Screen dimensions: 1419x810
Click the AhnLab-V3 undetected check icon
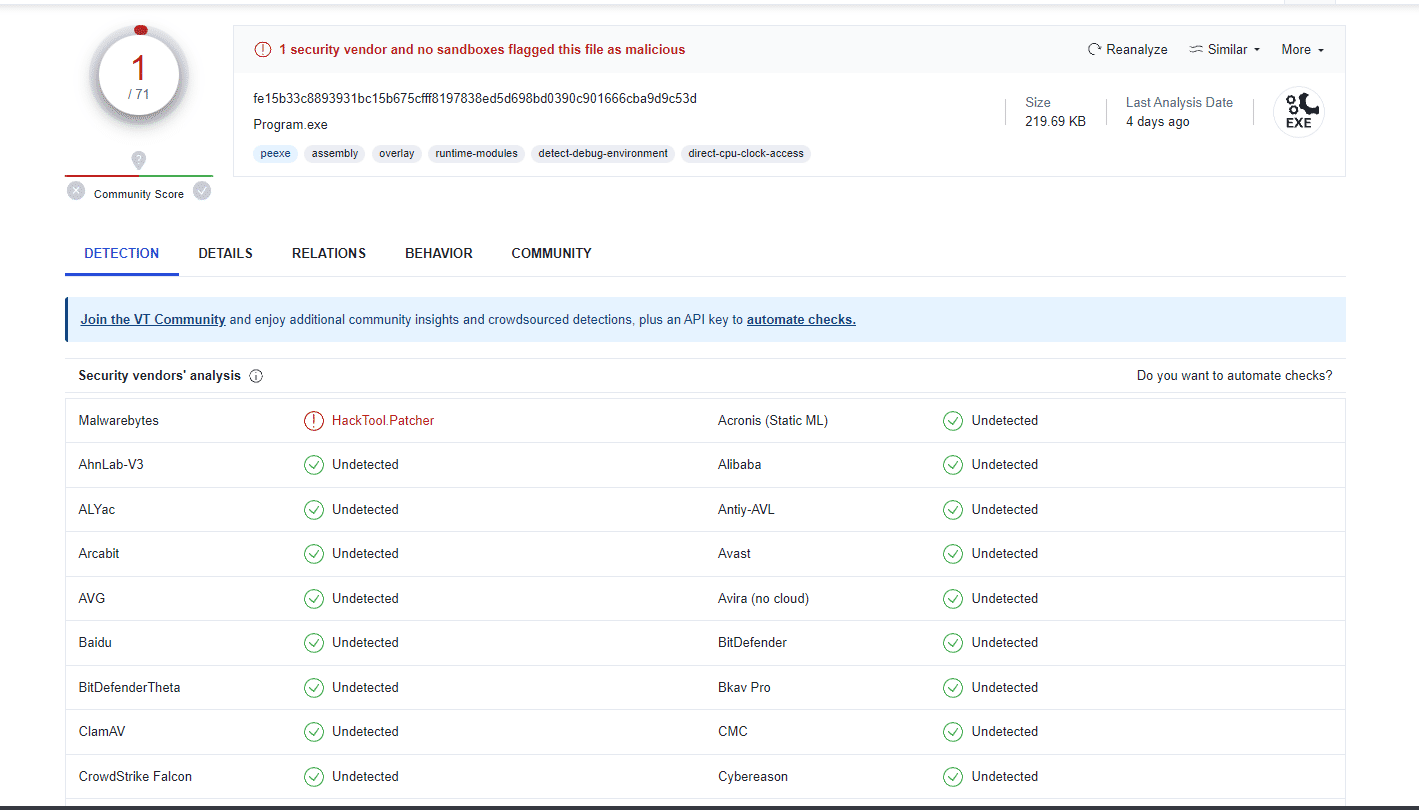tap(314, 465)
